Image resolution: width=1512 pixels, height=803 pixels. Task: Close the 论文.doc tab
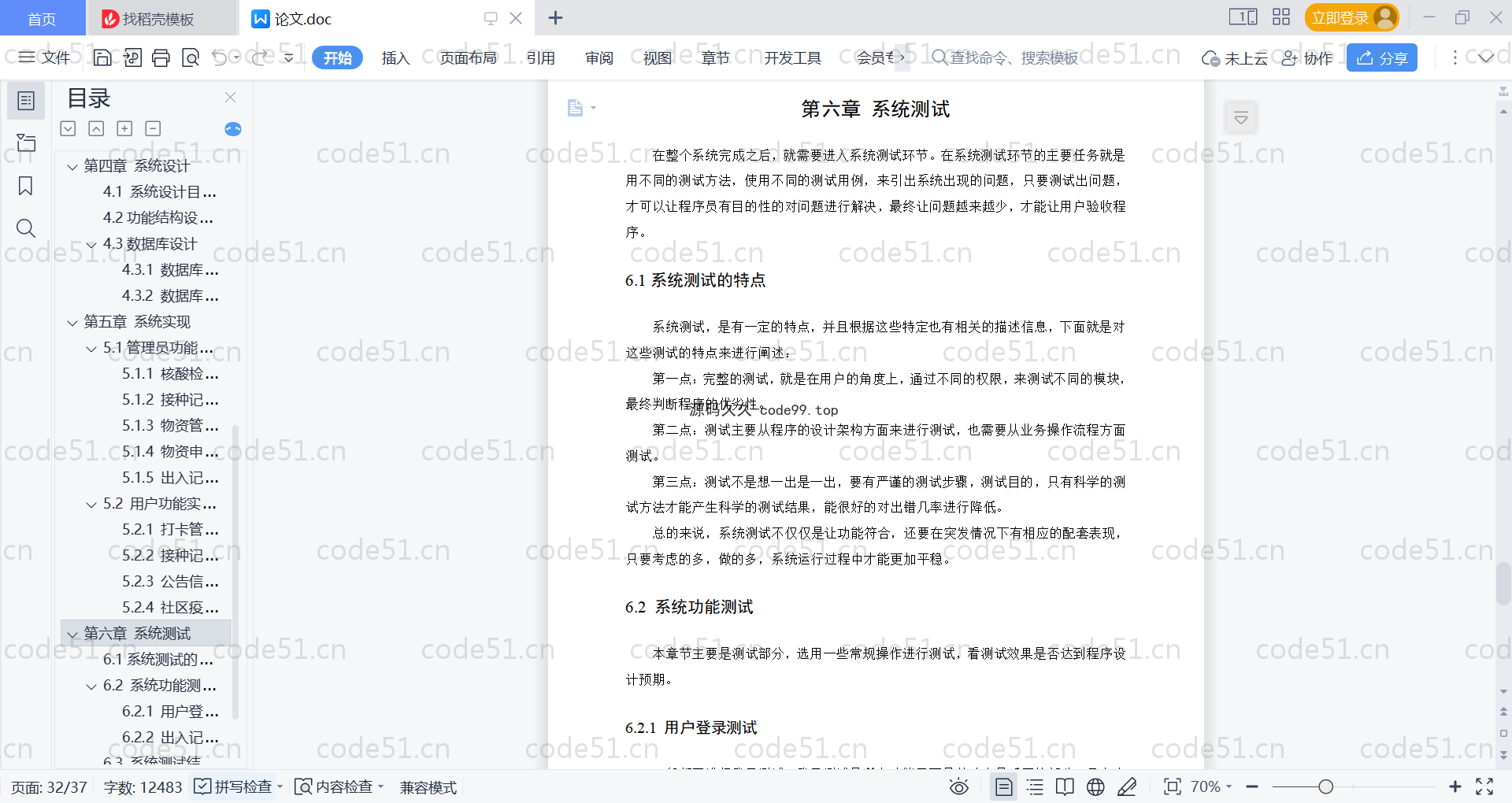click(x=516, y=18)
